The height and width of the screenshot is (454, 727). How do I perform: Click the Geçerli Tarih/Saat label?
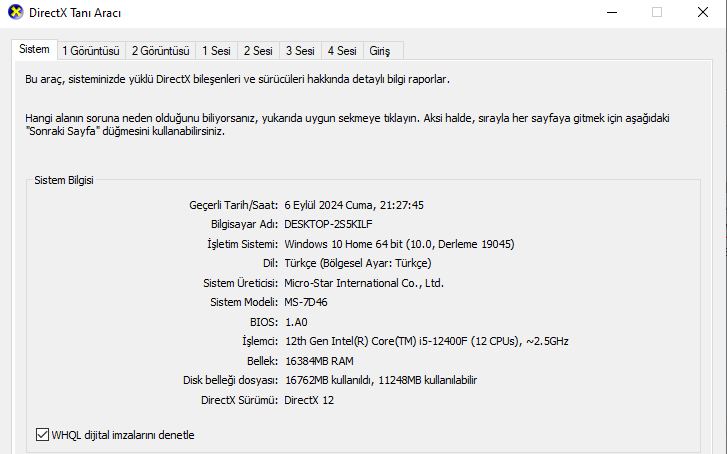pos(233,205)
